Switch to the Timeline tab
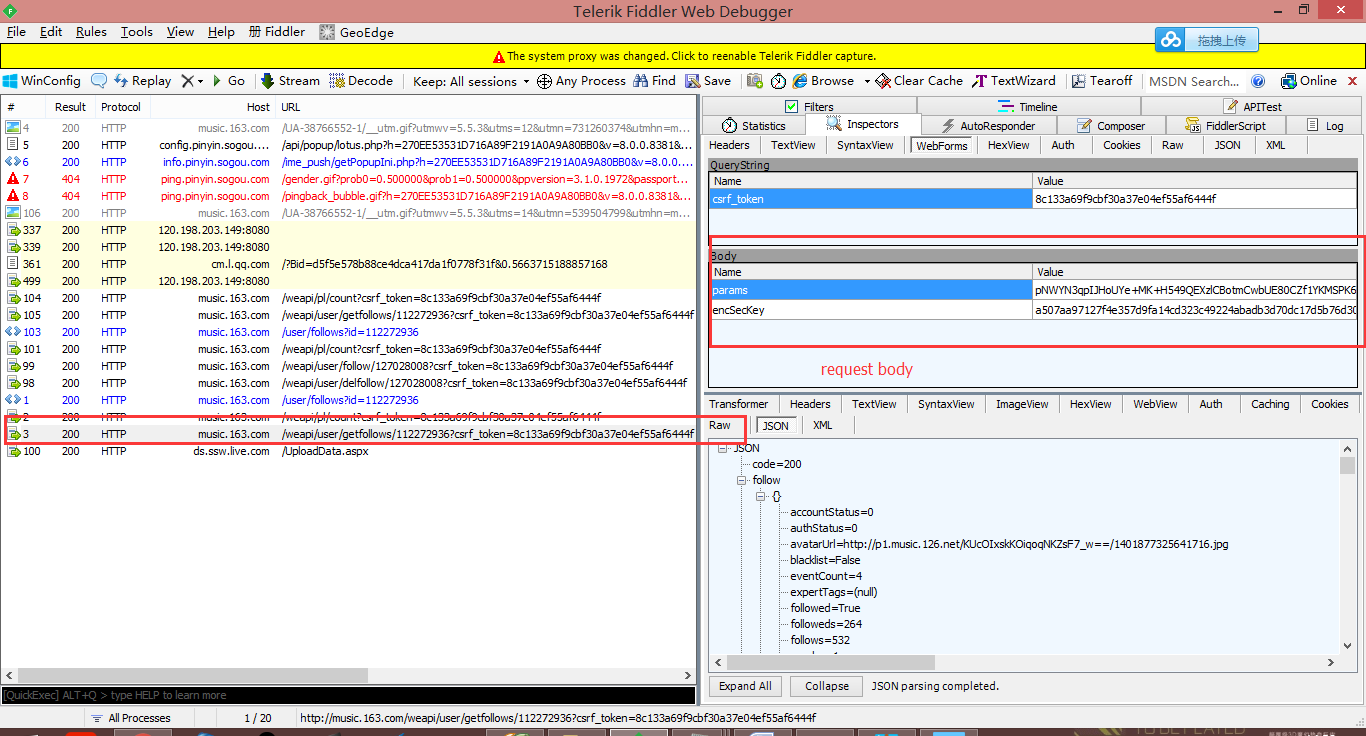 (x=1028, y=106)
